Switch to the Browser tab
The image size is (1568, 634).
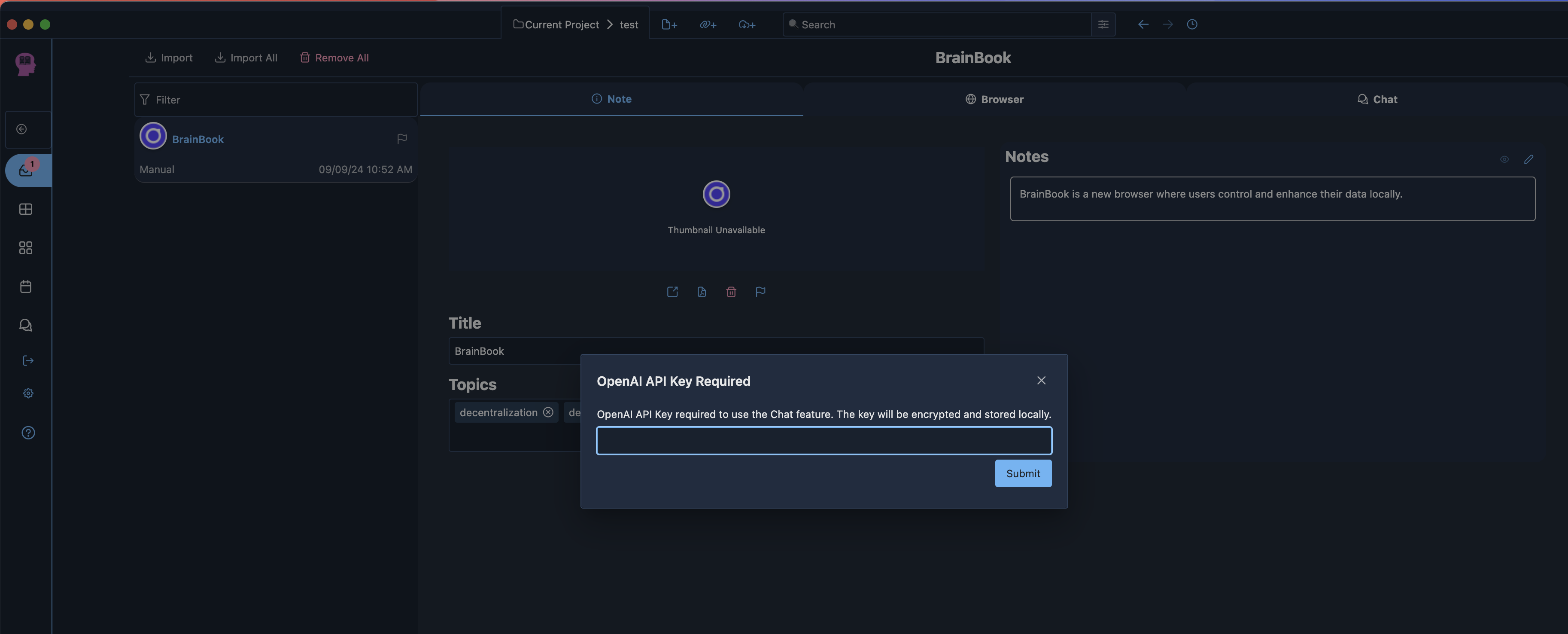[995, 99]
